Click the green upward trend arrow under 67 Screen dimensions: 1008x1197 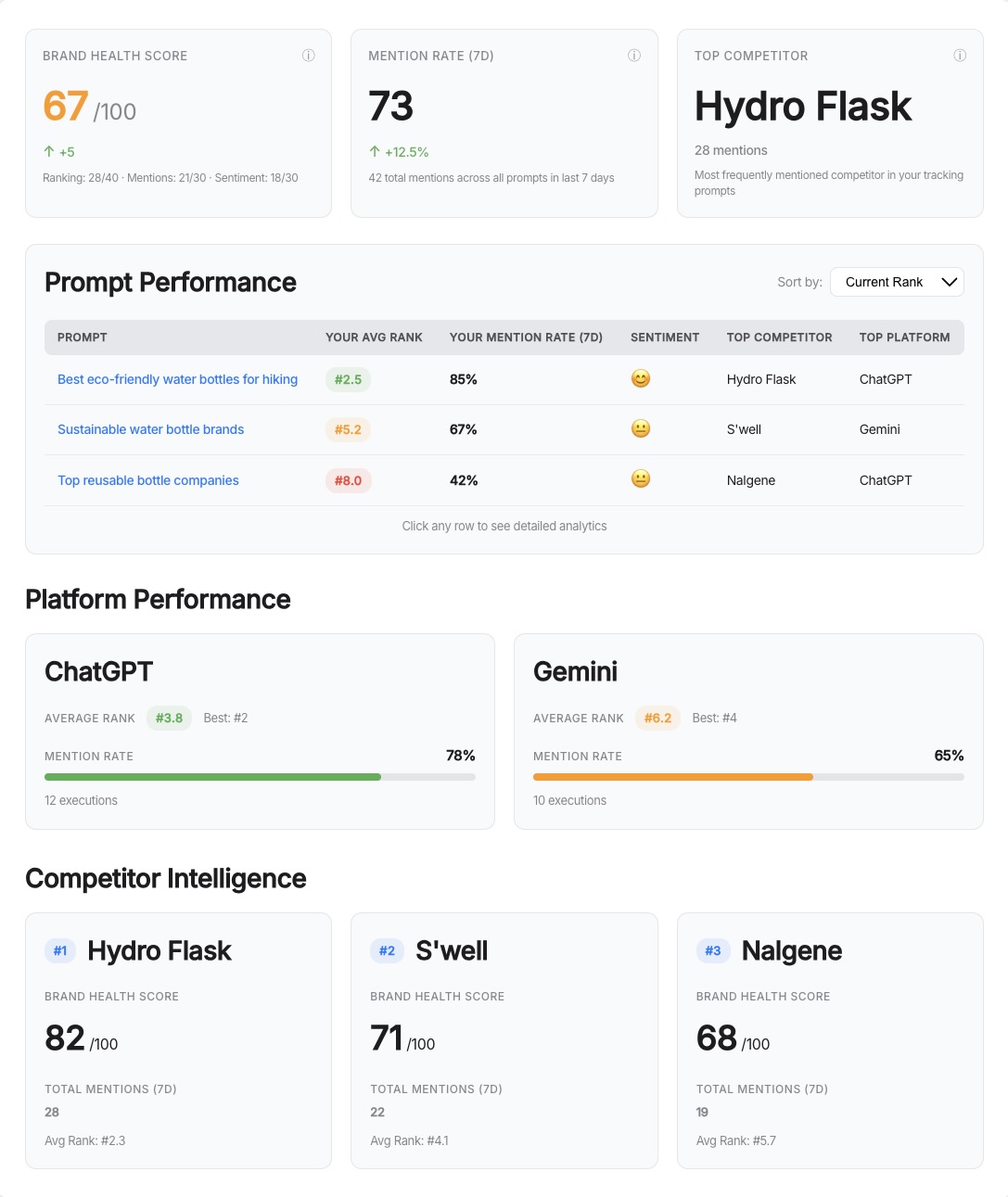(48, 152)
